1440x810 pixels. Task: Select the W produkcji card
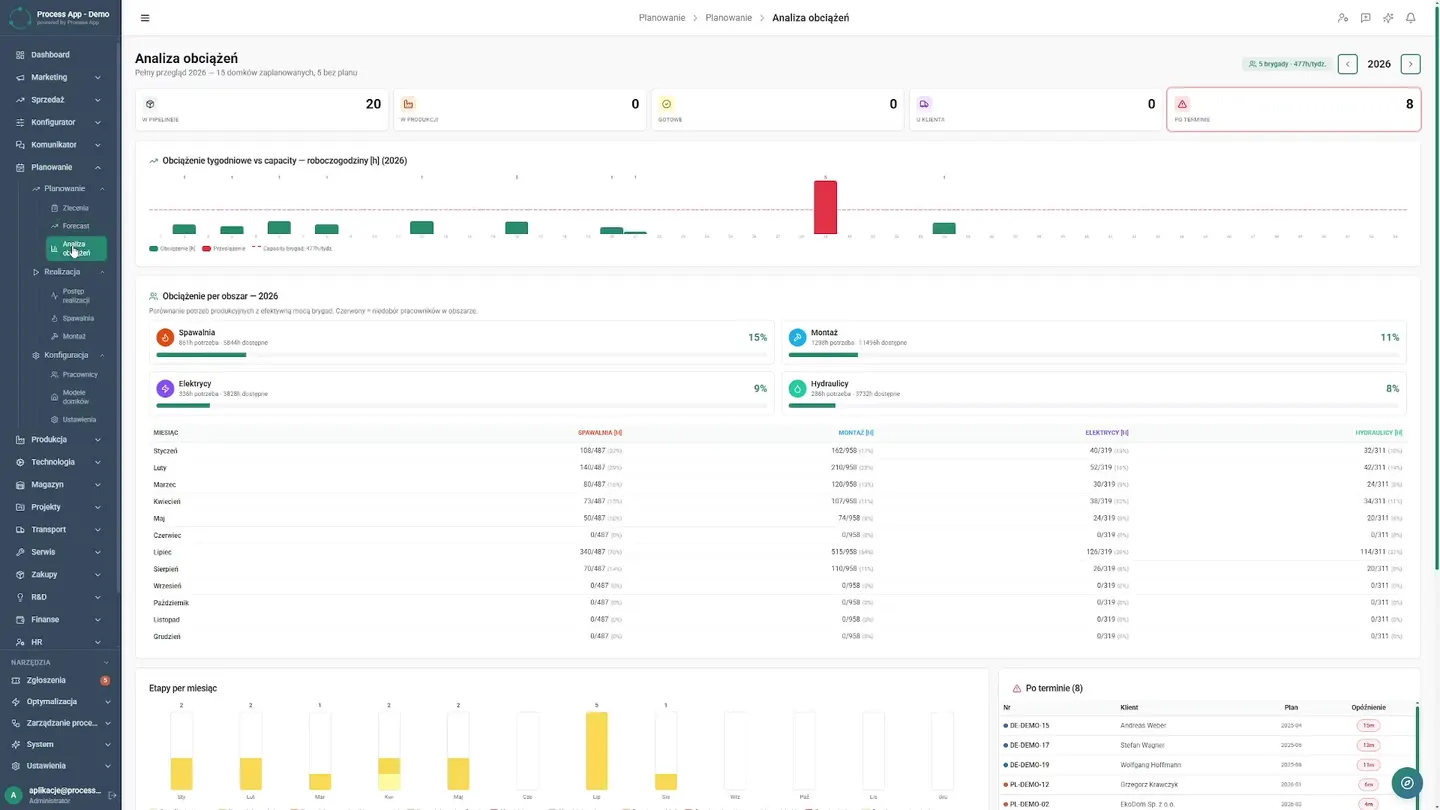(x=520, y=109)
